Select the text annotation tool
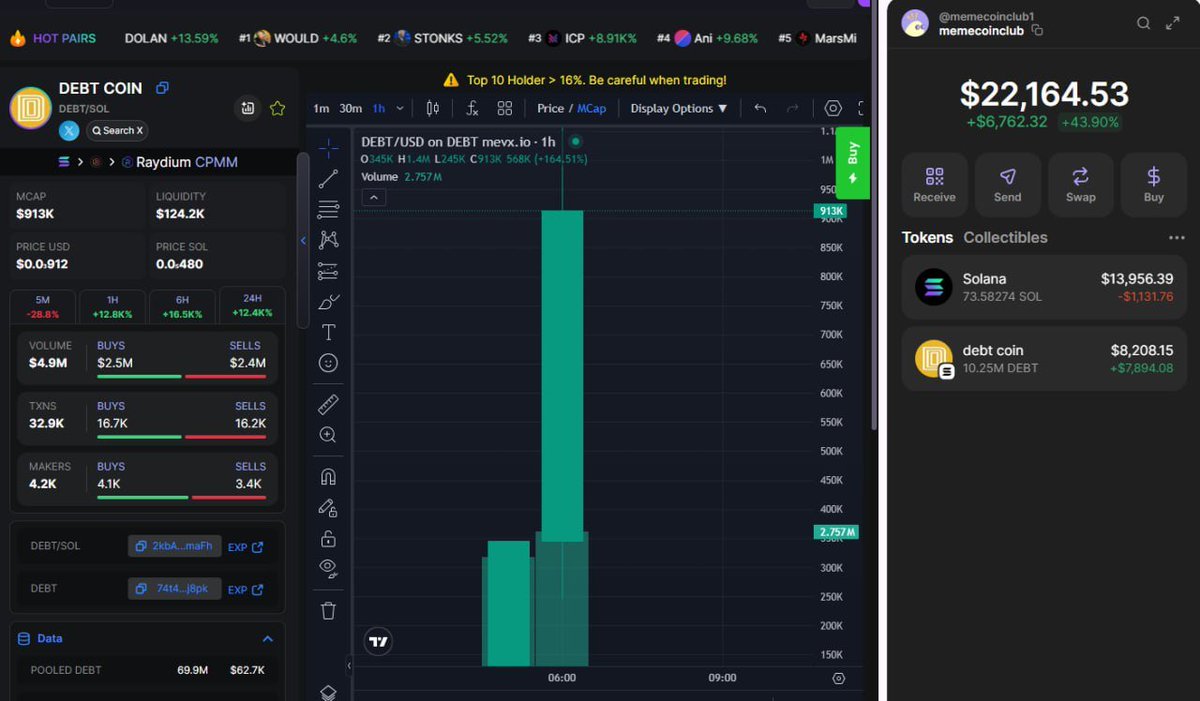Viewport: 1200px width, 701px height. (328, 332)
